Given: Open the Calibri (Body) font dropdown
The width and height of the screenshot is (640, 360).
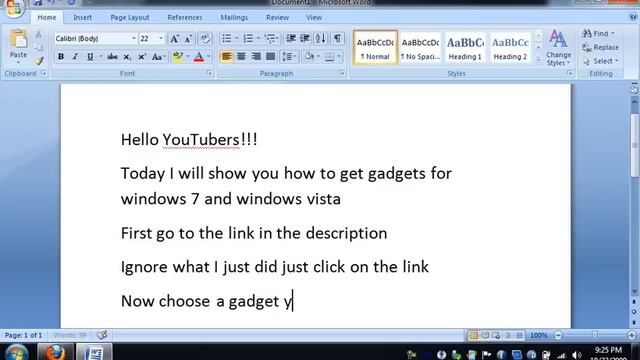Looking at the screenshot, I should coord(133,39).
